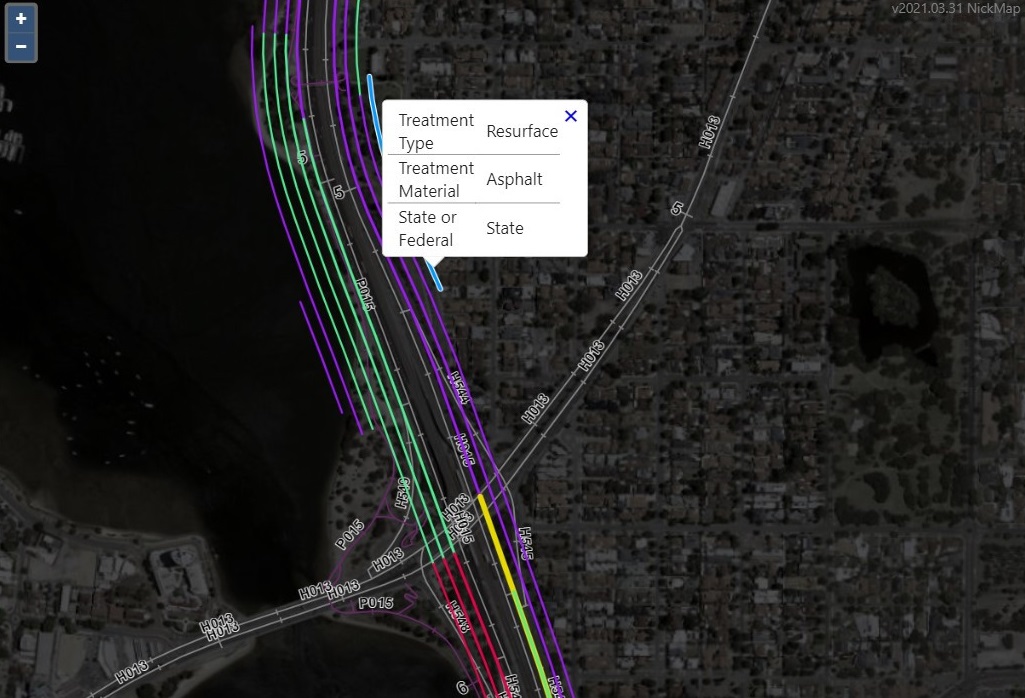Click the short purple line segment over water
This screenshot has width=1025, height=698.
330,366
